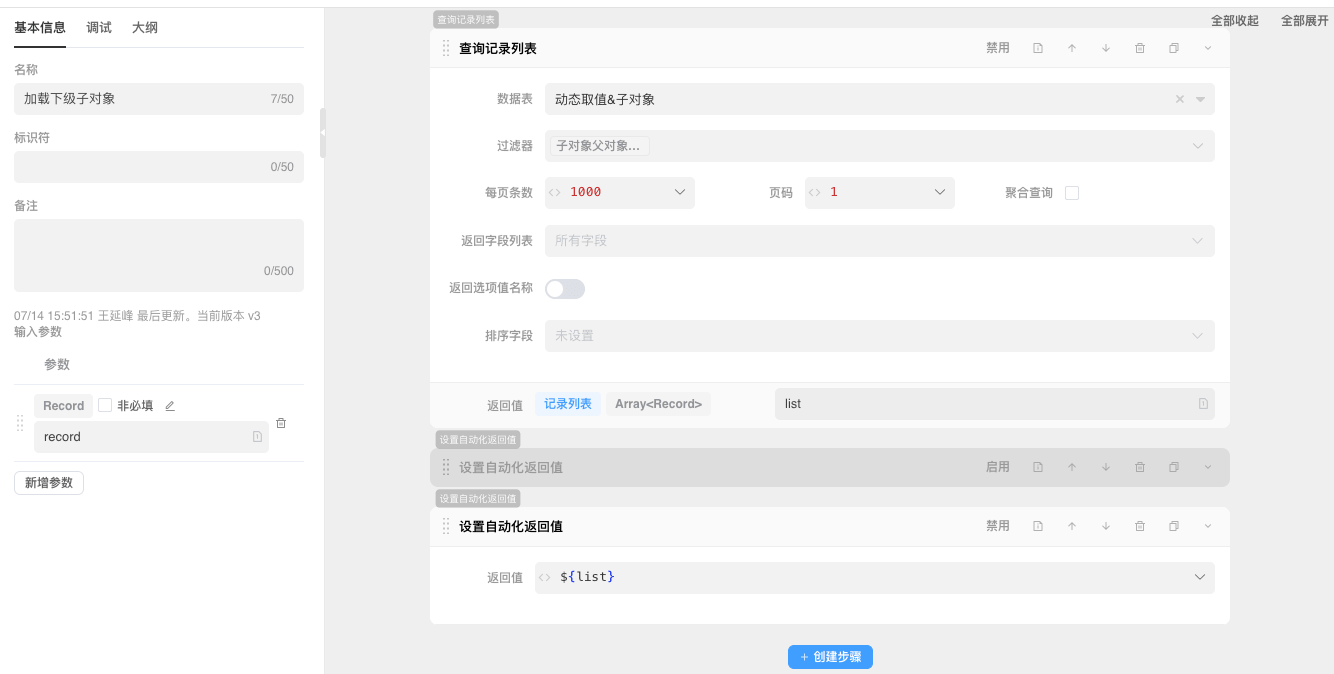Open the 每页条数 dropdown showing 1000
The height and width of the screenshot is (674, 1334).
(x=679, y=192)
